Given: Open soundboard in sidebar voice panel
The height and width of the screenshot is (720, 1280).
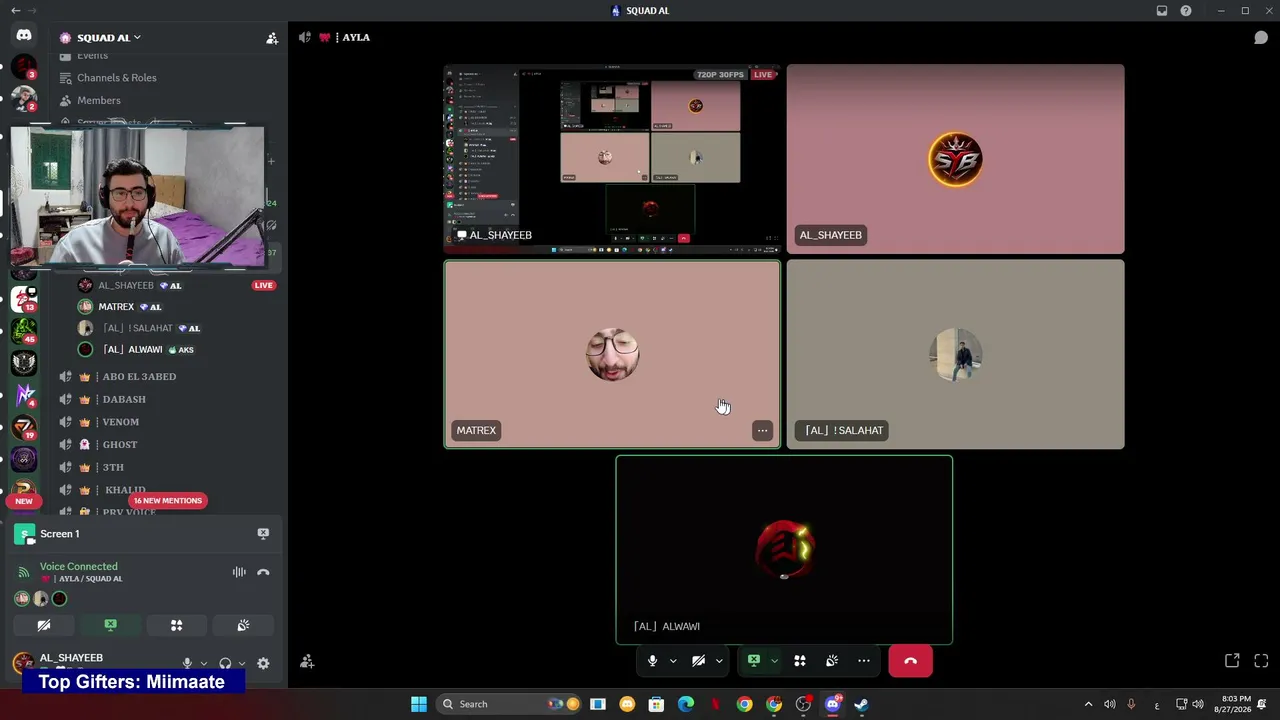Looking at the screenshot, I should [x=243, y=625].
